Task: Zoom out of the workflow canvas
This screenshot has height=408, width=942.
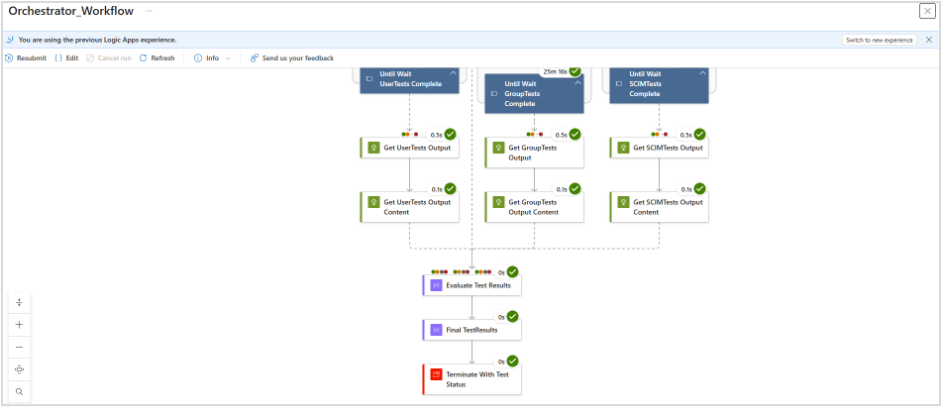Action: (x=19, y=347)
